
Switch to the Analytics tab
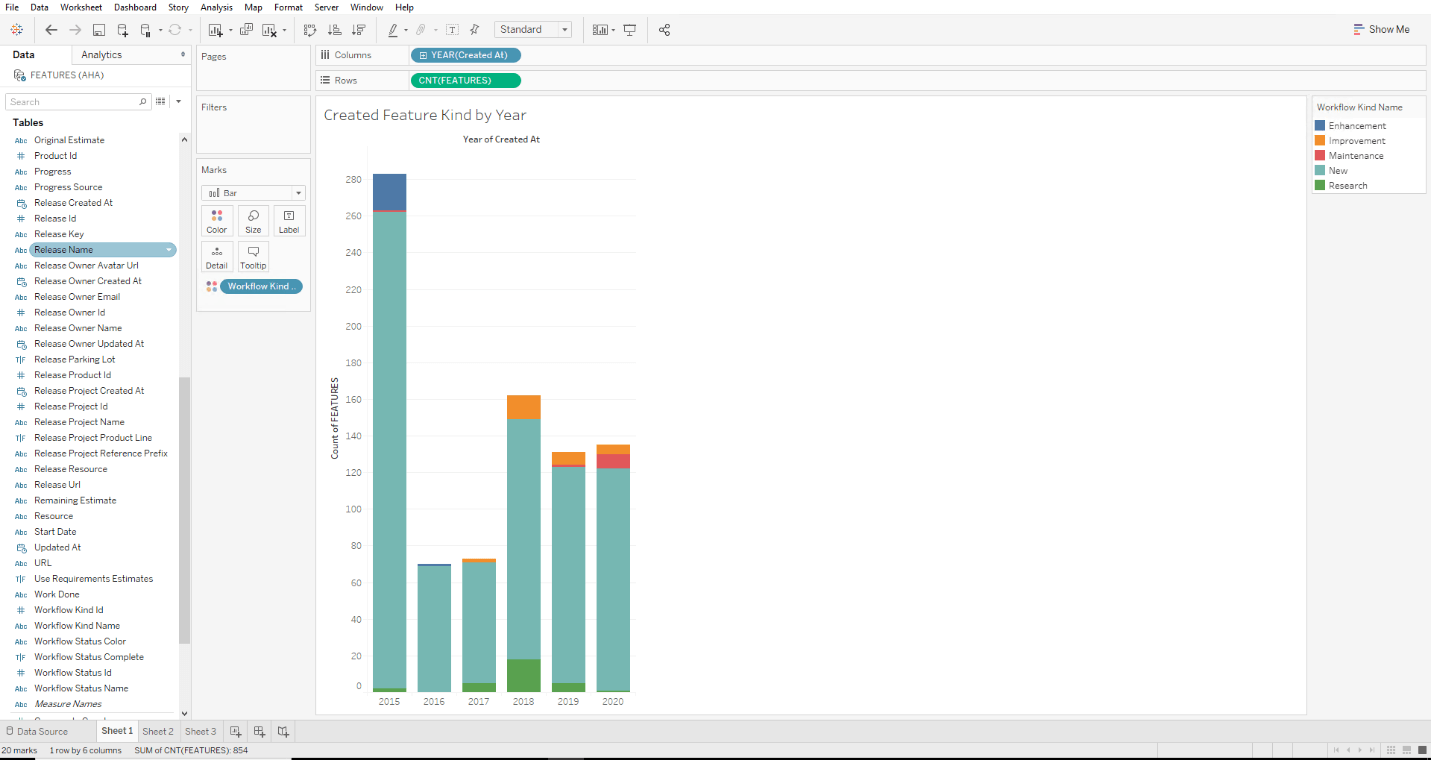point(102,55)
